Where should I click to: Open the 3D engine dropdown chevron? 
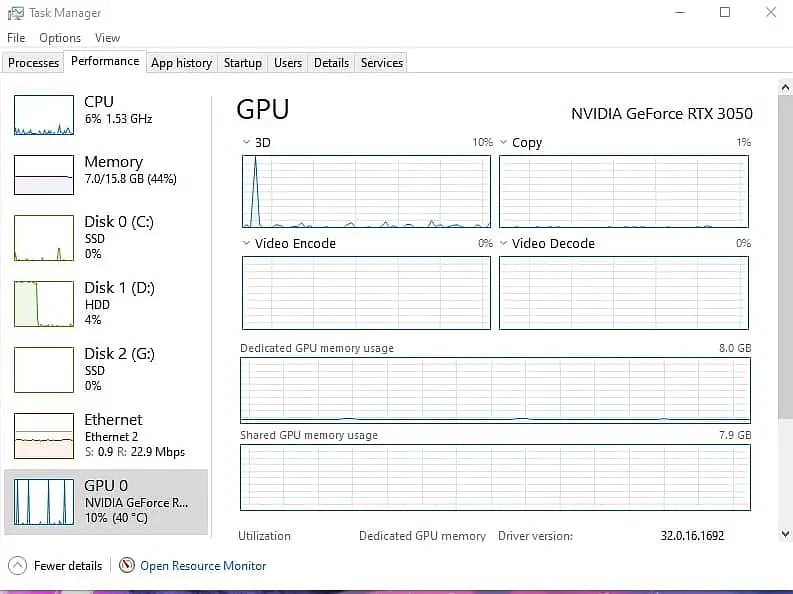pos(246,142)
